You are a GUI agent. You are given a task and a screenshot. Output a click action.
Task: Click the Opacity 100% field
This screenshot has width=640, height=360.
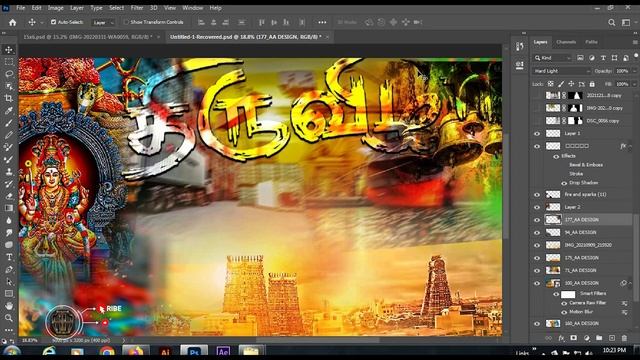622,71
